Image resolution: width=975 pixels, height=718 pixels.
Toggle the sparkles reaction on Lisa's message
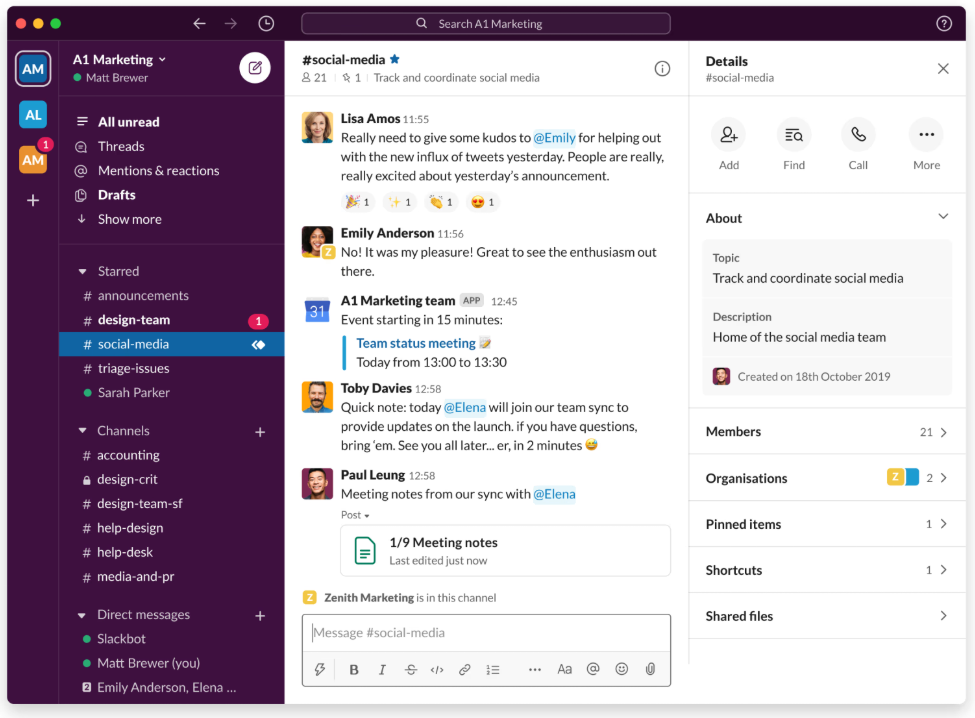[x=399, y=202]
